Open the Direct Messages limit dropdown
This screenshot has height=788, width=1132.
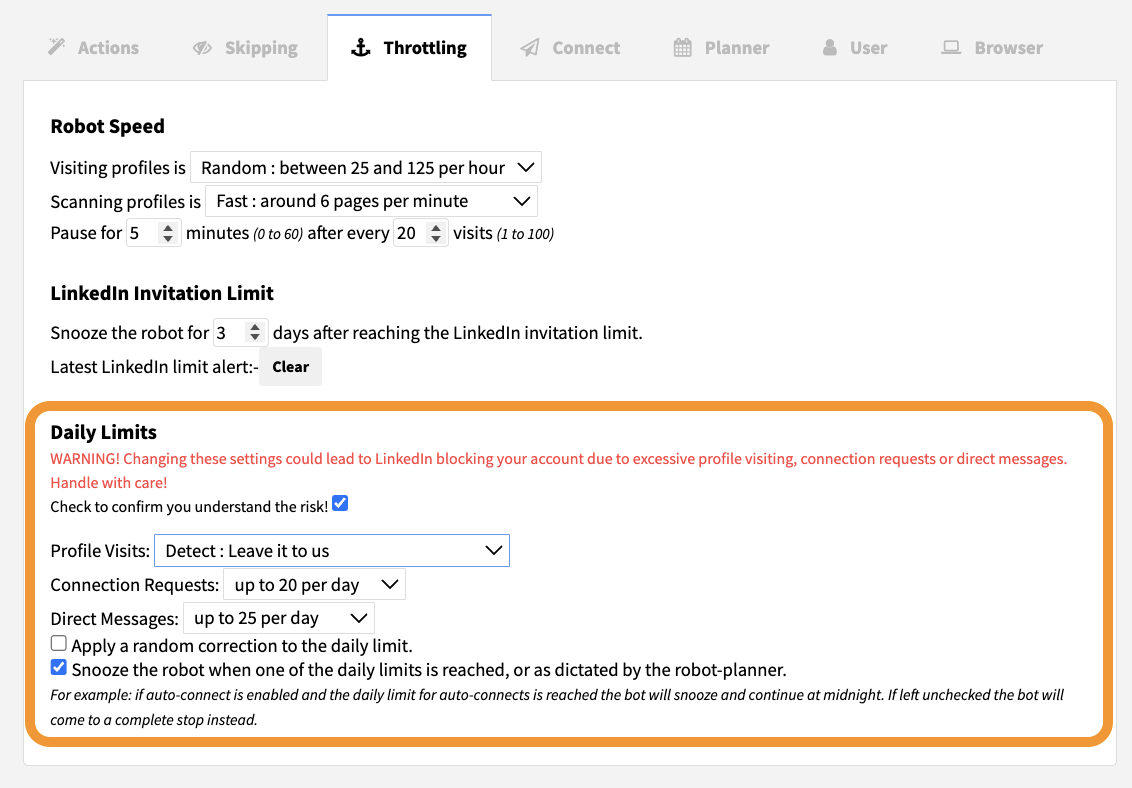279,618
